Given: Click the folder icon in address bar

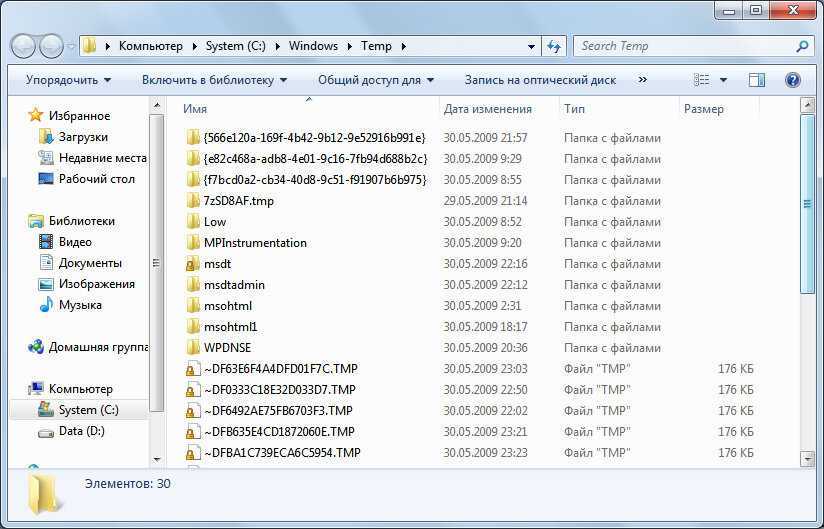Looking at the screenshot, I should (x=90, y=46).
